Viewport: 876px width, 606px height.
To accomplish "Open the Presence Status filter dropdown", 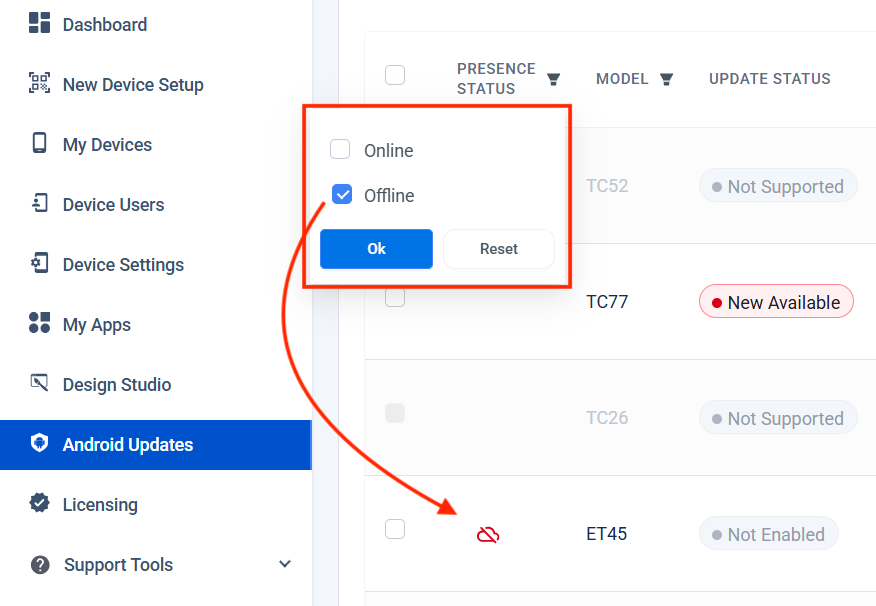I will (x=553, y=79).
